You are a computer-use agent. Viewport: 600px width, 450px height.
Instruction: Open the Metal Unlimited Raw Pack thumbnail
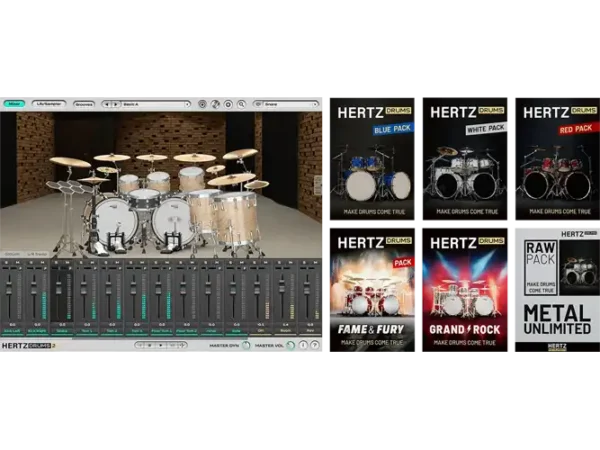tap(558, 290)
